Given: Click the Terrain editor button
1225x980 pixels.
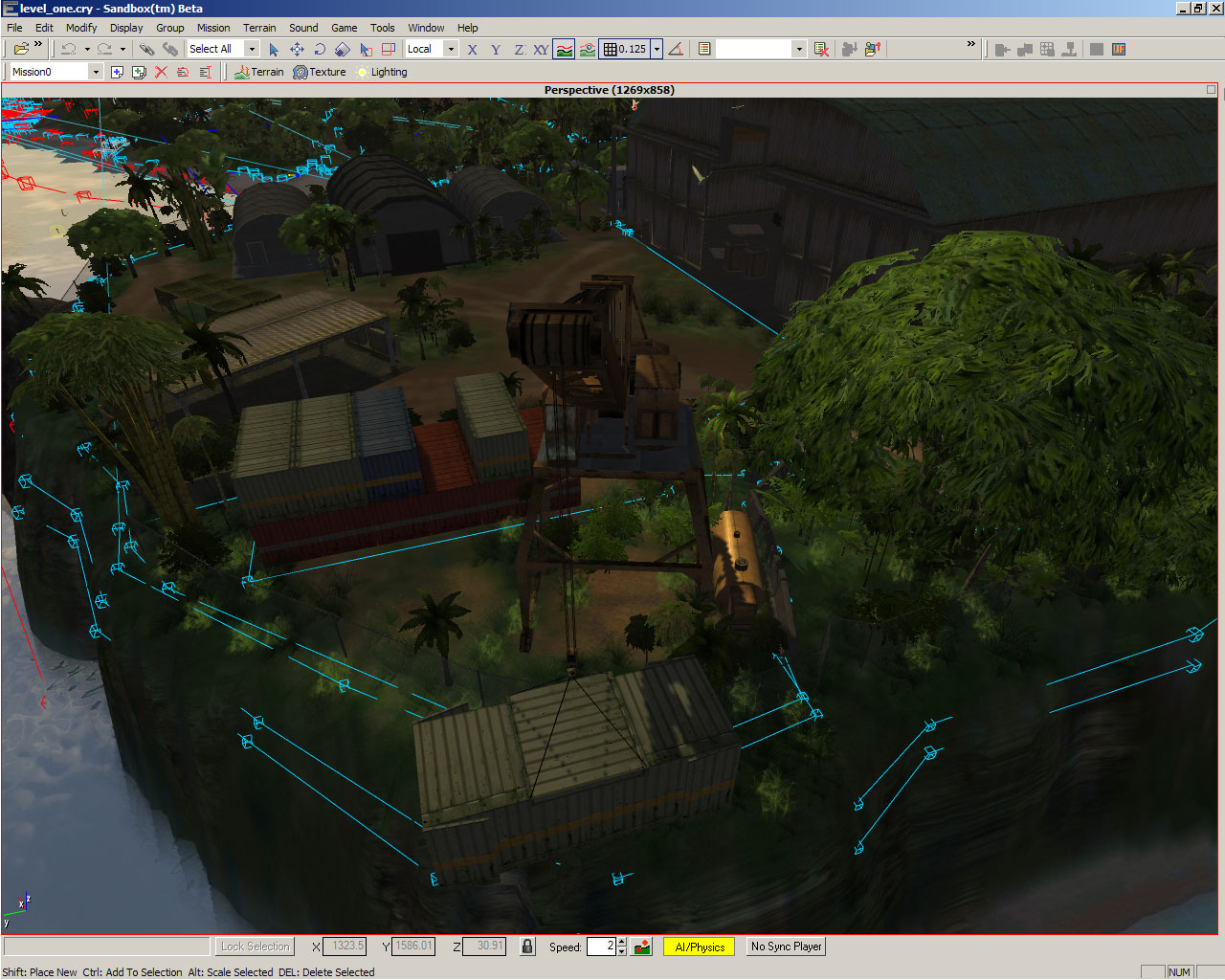Looking at the screenshot, I should (x=258, y=72).
